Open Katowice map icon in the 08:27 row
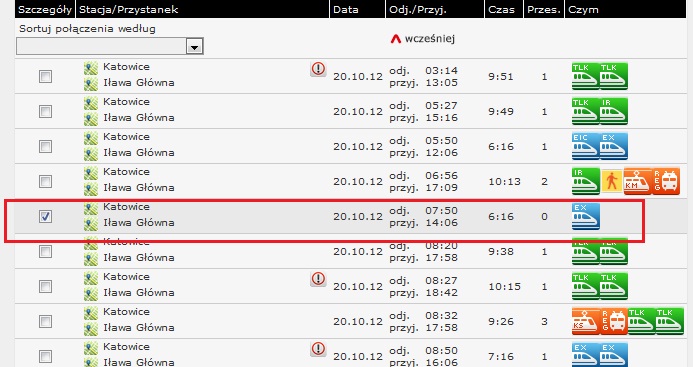 point(91,278)
